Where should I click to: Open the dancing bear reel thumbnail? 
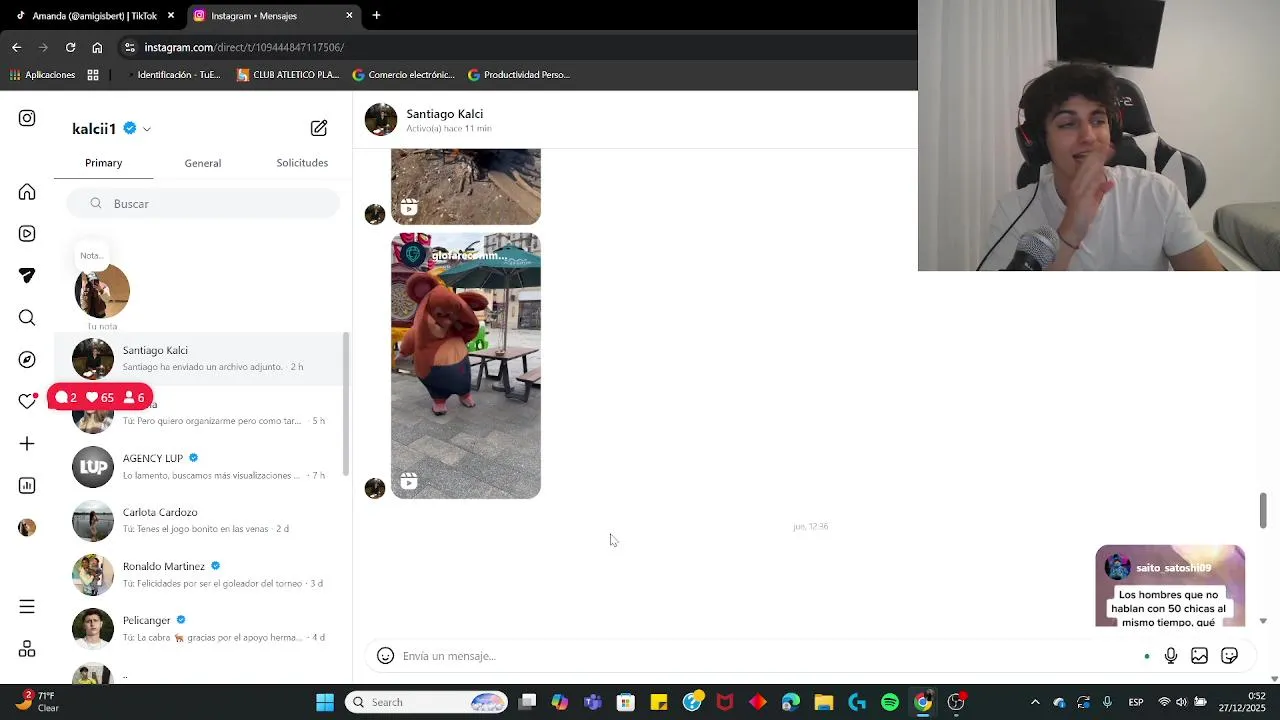click(466, 366)
